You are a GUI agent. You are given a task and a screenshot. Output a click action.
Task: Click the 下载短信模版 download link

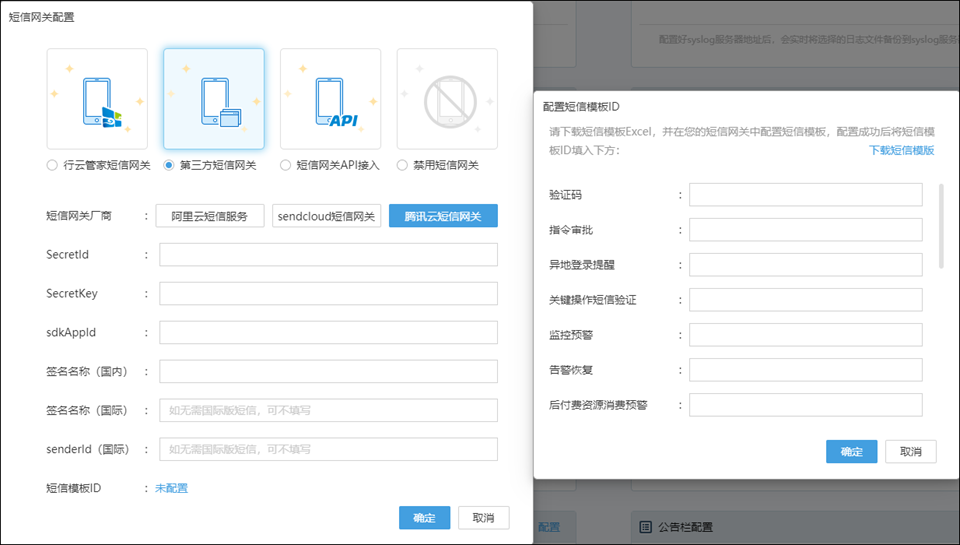(901, 150)
